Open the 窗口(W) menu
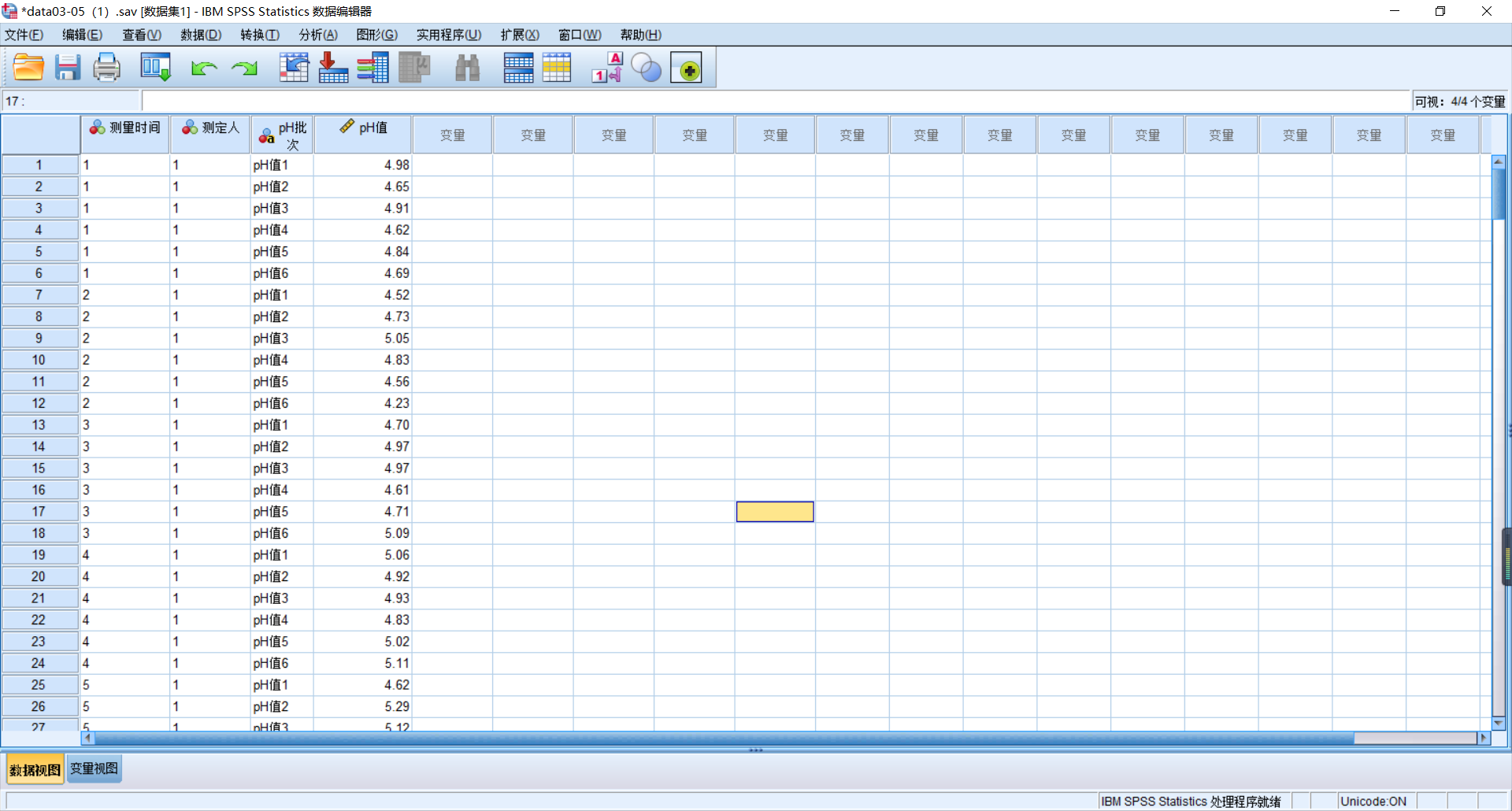 pyautogui.click(x=580, y=35)
